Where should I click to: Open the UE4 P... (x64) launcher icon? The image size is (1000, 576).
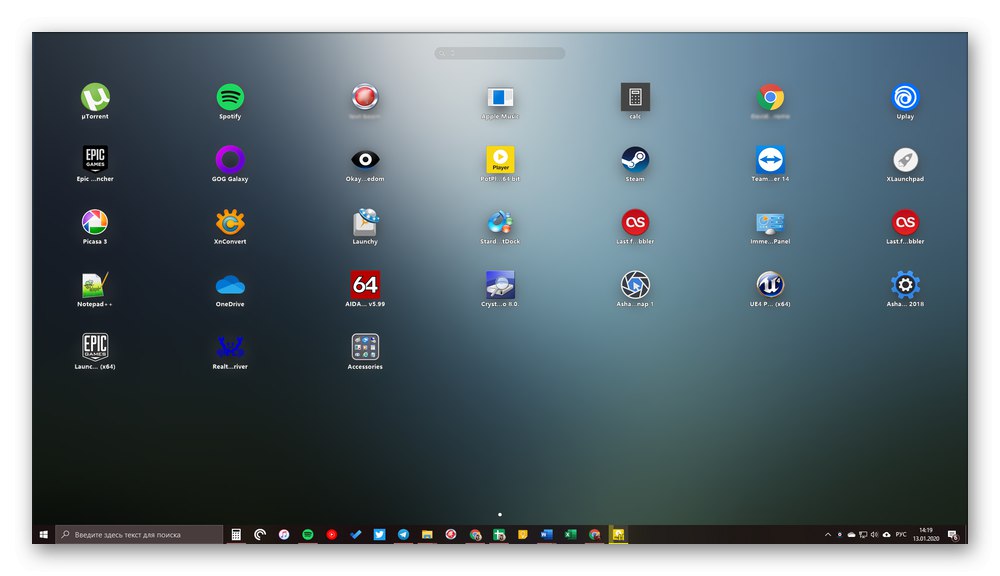tap(770, 284)
